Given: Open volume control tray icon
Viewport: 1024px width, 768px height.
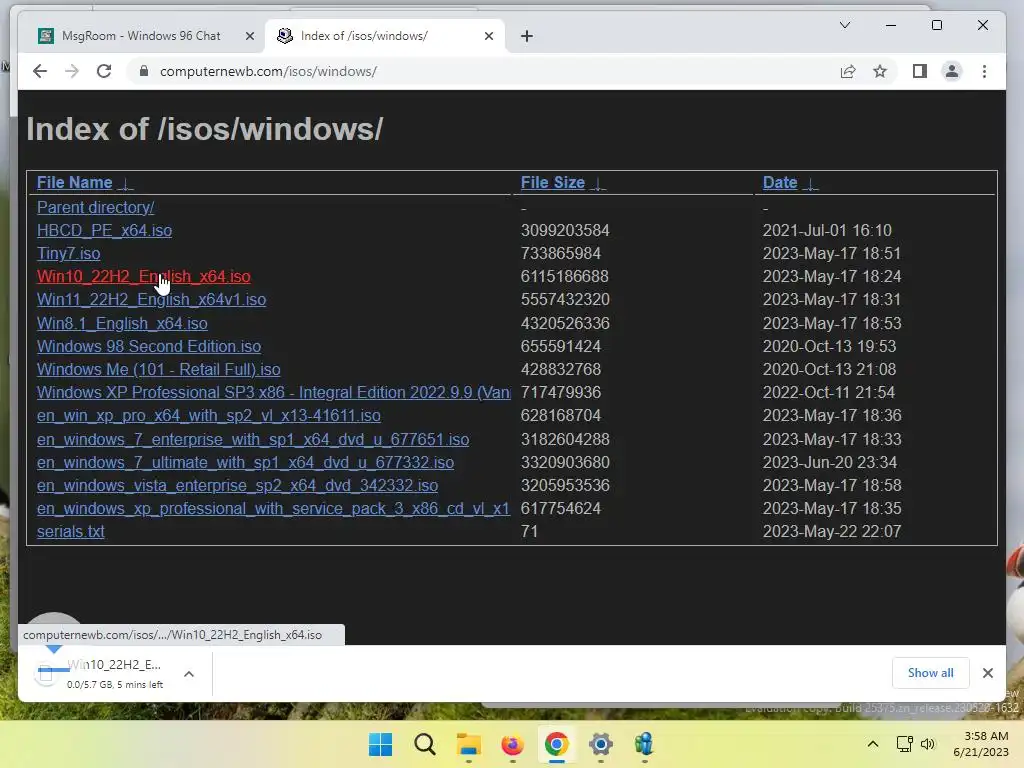Looking at the screenshot, I should tap(927, 744).
